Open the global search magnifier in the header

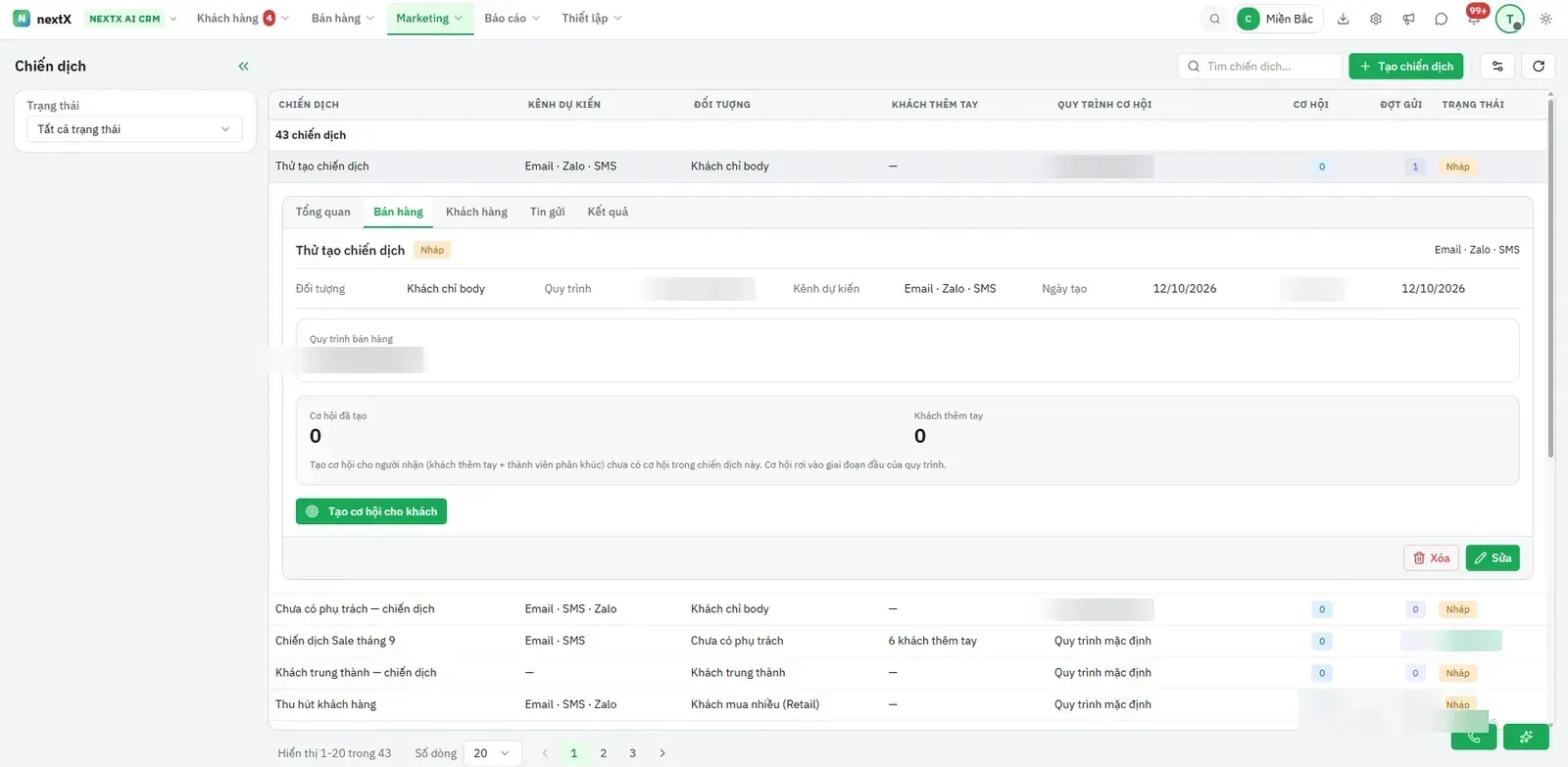[1214, 19]
